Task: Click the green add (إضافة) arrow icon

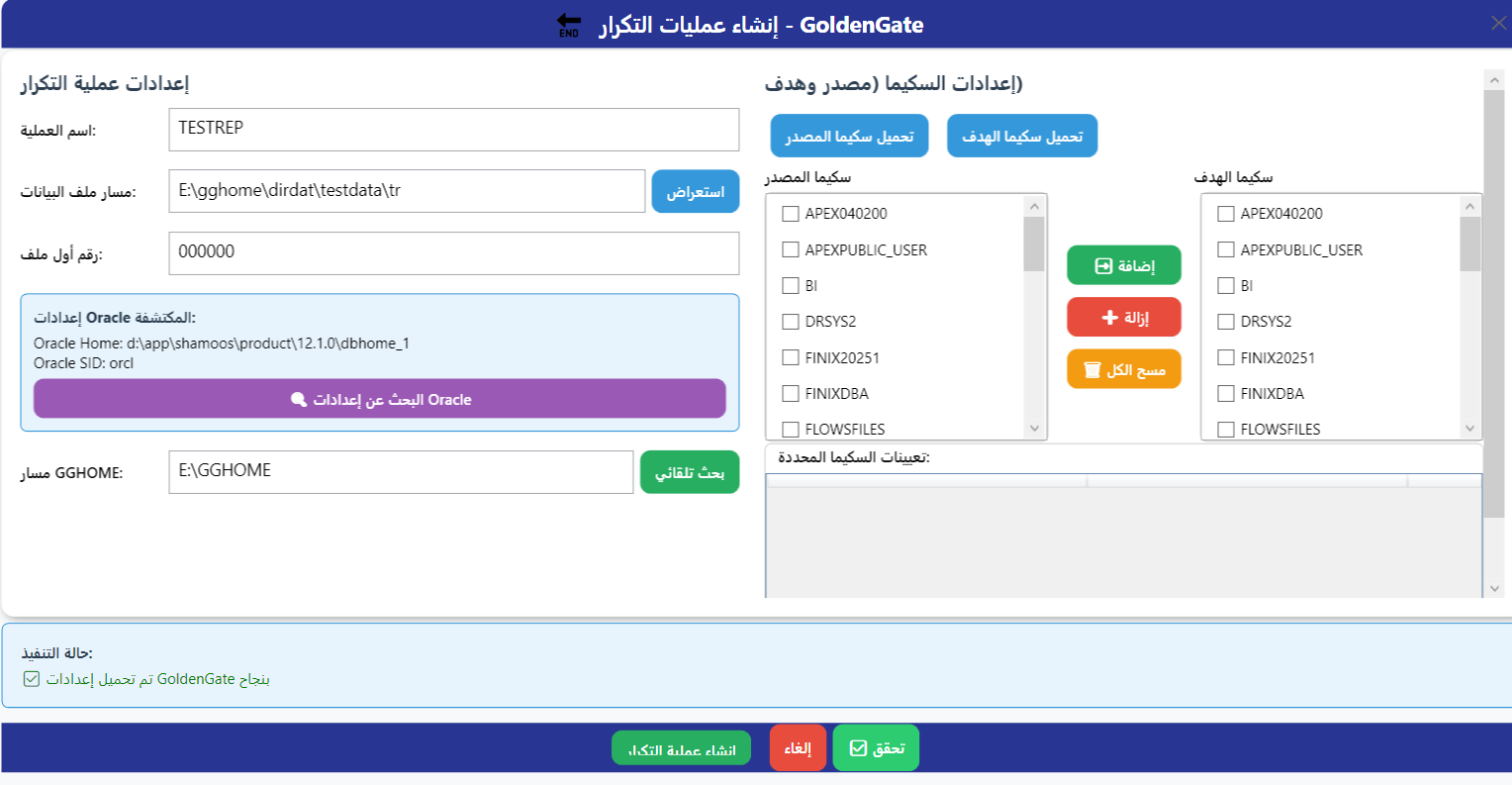Action: [1103, 266]
